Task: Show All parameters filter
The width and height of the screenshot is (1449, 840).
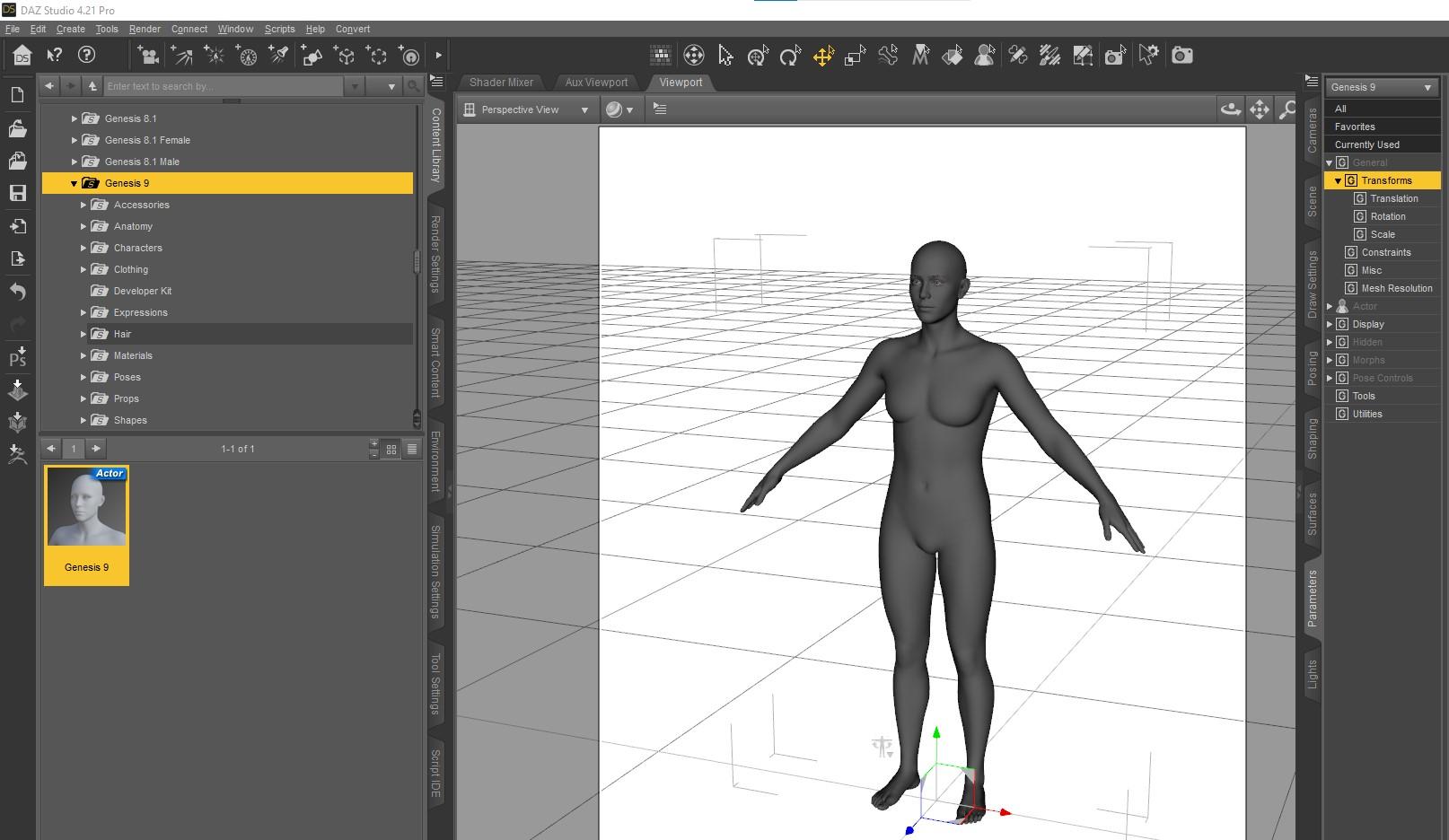Action: pyautogui.click(x=1383, y=109)
